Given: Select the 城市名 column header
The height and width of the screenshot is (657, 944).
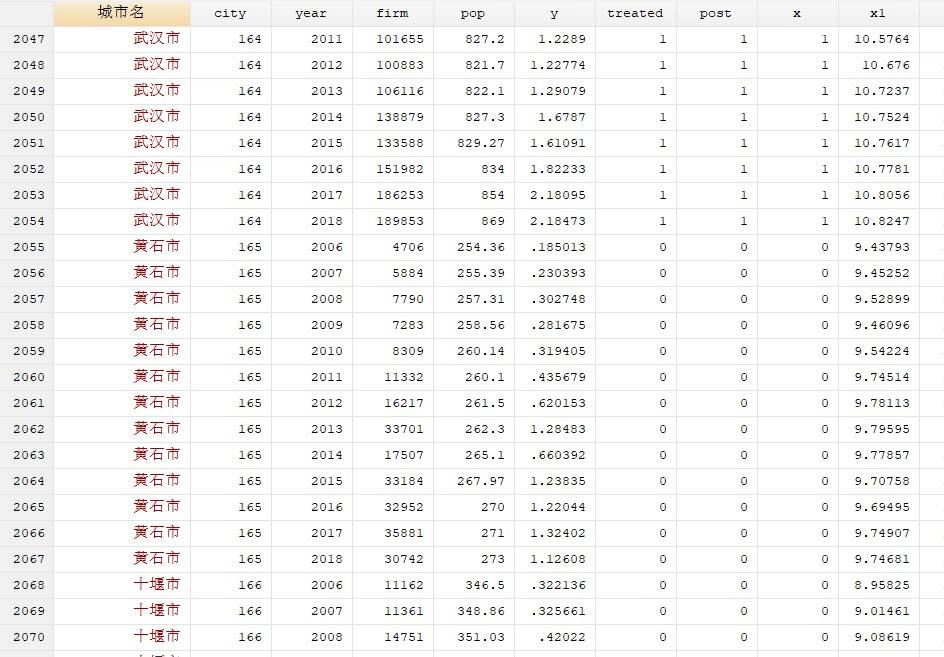Looking at the screenshot, I should [122, 13].
